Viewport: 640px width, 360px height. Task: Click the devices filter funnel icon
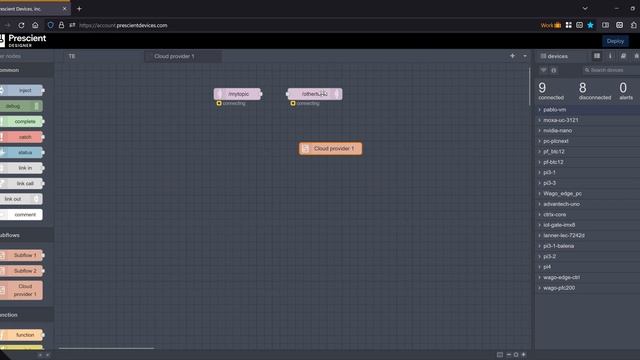[x=543, y=70]
